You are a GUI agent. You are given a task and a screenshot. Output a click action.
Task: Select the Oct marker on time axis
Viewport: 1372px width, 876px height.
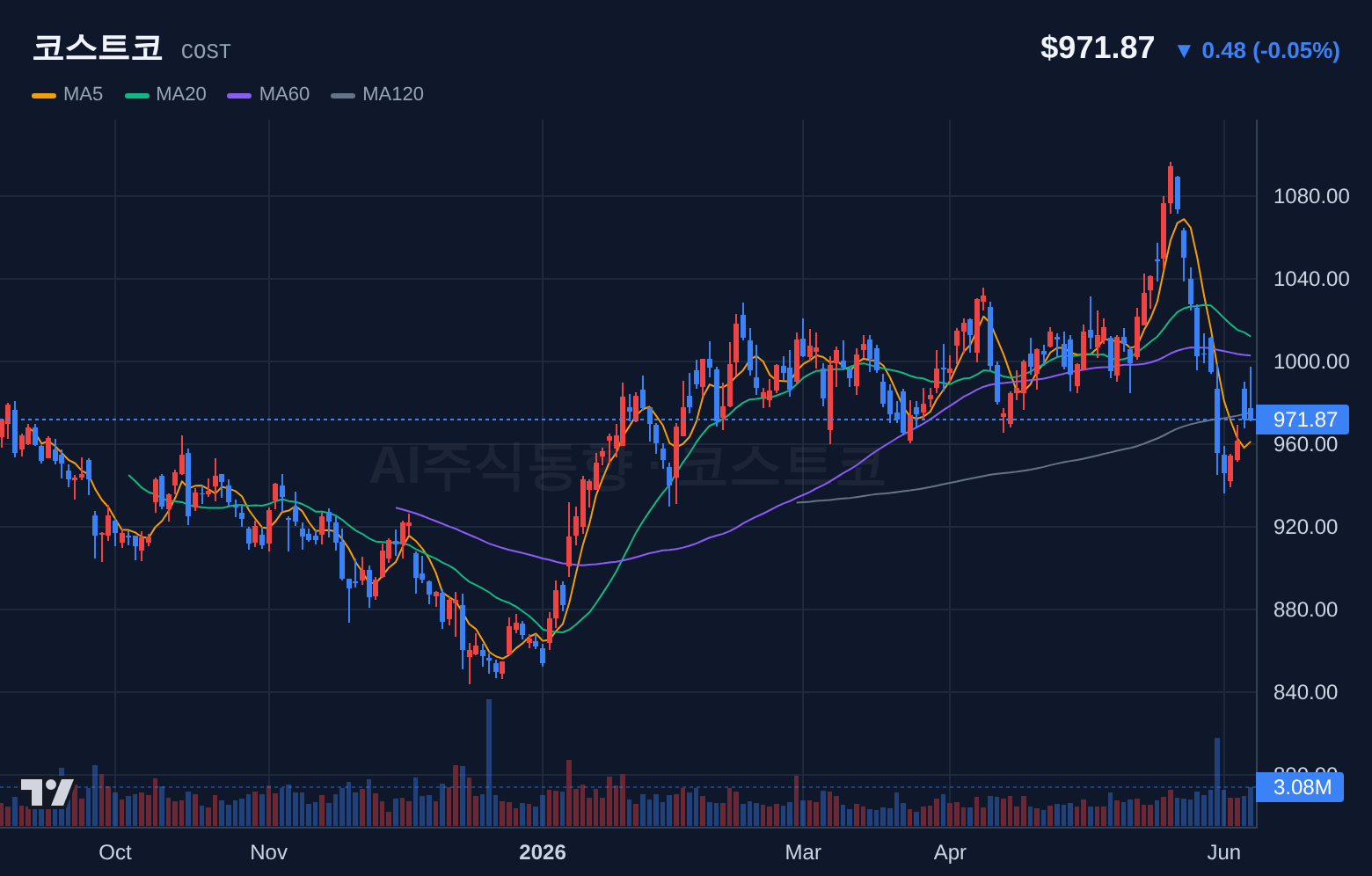(115, 852)
